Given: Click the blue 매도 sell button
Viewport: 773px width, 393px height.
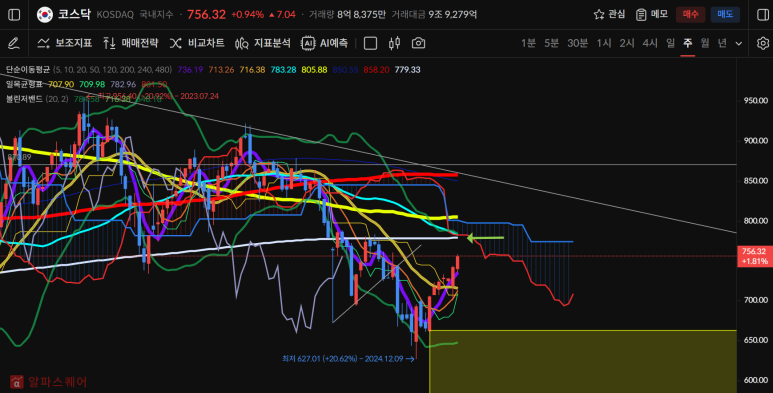Looking at the screenshot, I should click(725, 14).
